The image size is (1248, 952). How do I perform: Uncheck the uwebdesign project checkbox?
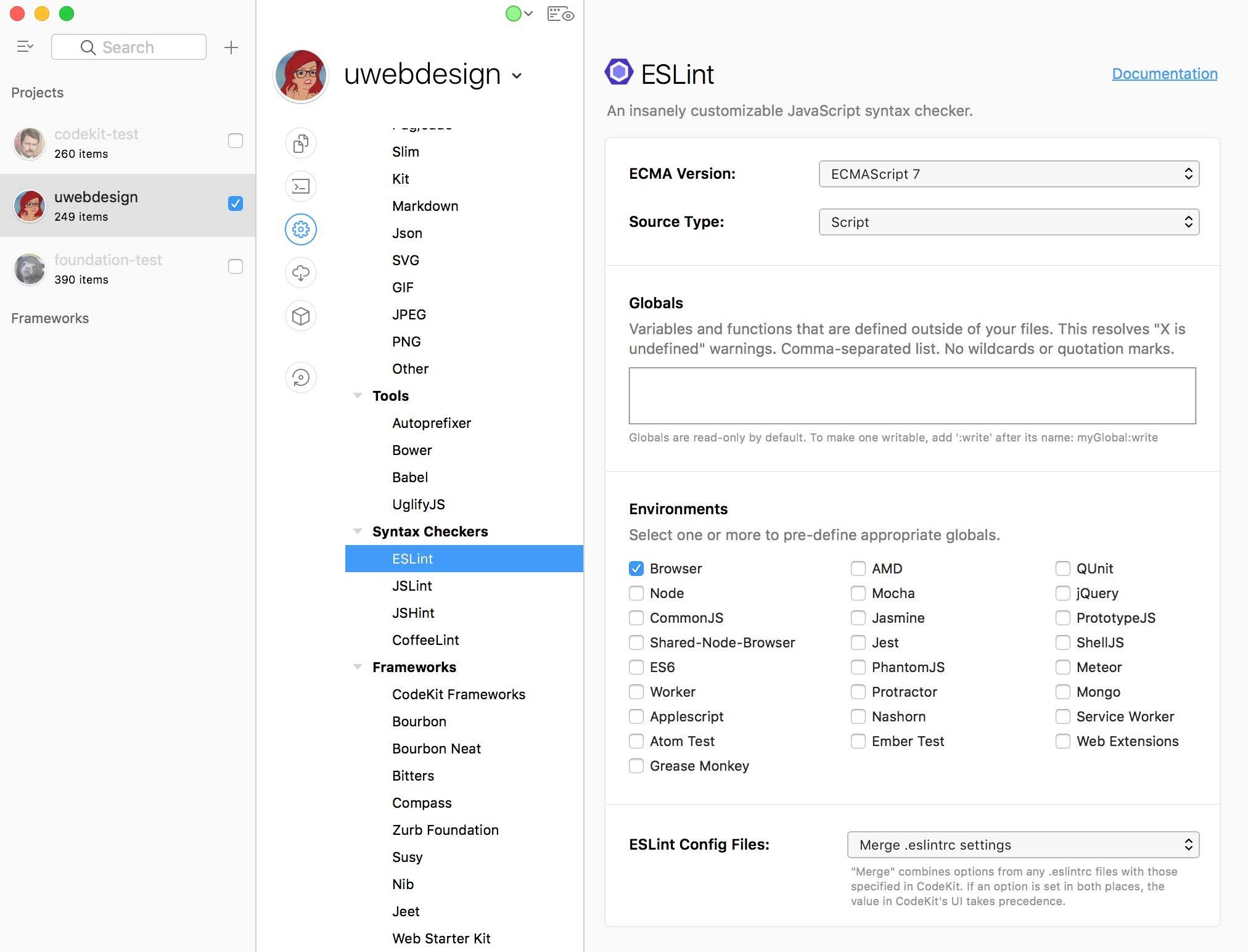click(x=236, y=203)
